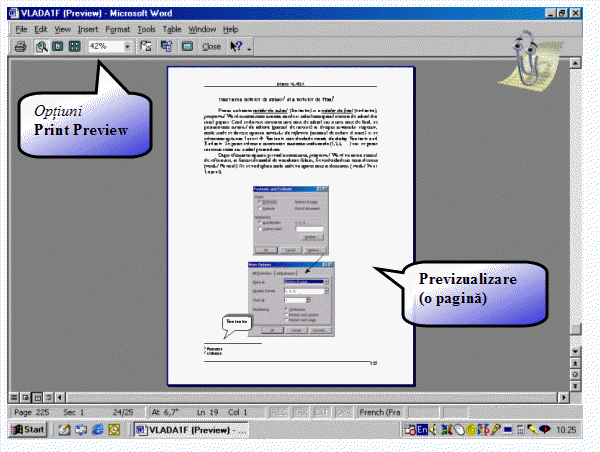Image resolution: width=600 pixels, height=452 pixels.
Task: Go to Previous Page double-arrow button
Action: pos(576,363)
